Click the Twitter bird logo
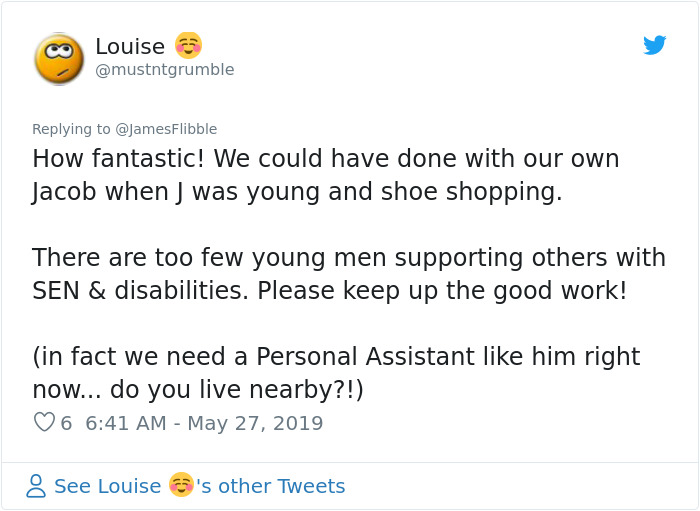This screenshot has width=700, height=511. [654, 45]
